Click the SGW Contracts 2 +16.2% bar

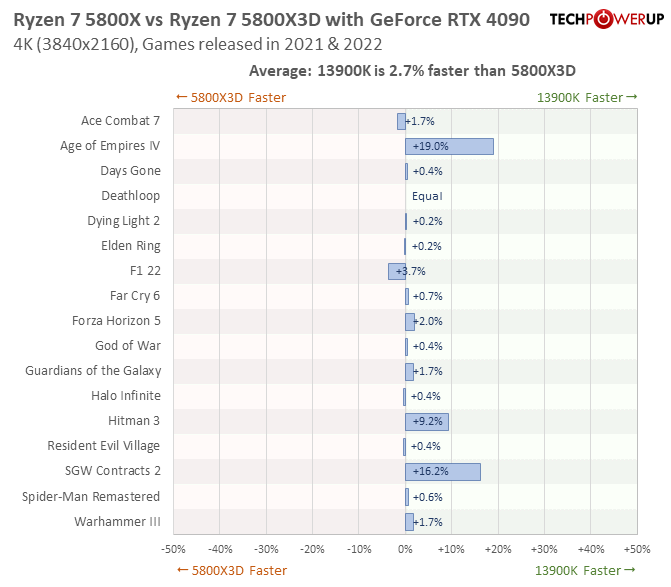click(443, 472)
